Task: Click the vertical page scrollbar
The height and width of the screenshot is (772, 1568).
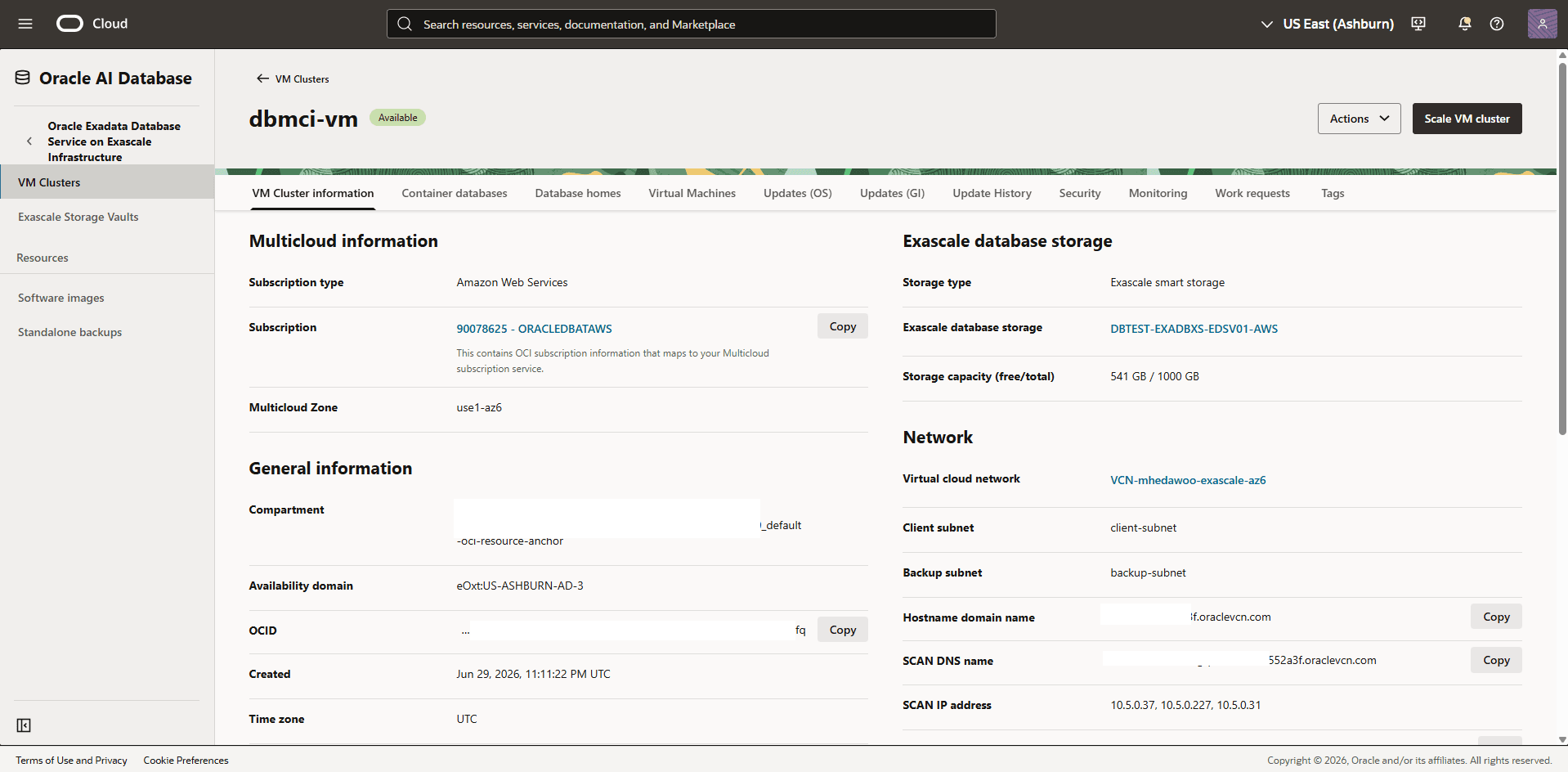Action: [1561, 245]
